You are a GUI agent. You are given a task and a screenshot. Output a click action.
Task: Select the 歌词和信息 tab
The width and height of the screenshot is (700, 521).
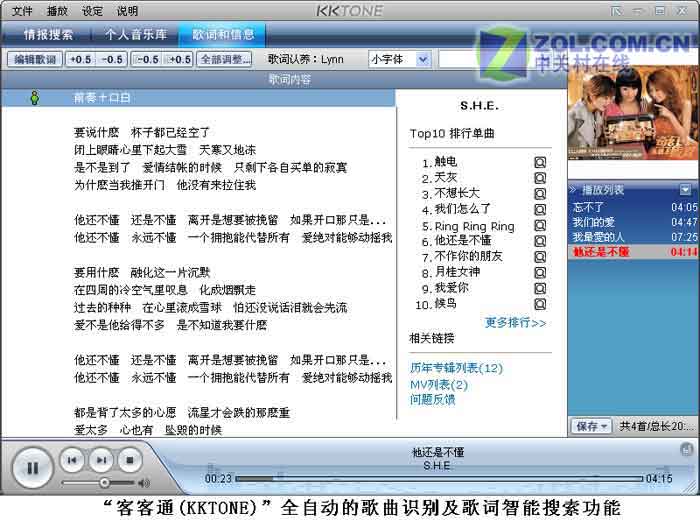click(223, 34)
